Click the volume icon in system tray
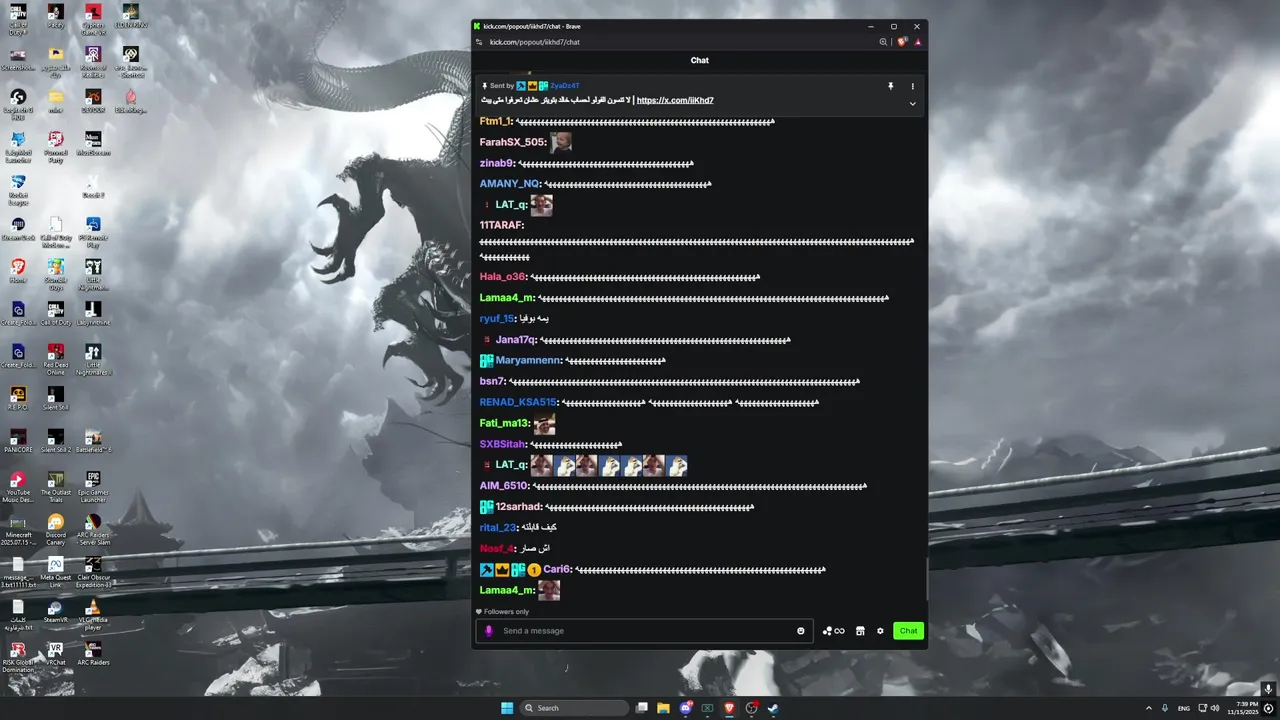1280x720 pixels. [x=1215, y=708]
